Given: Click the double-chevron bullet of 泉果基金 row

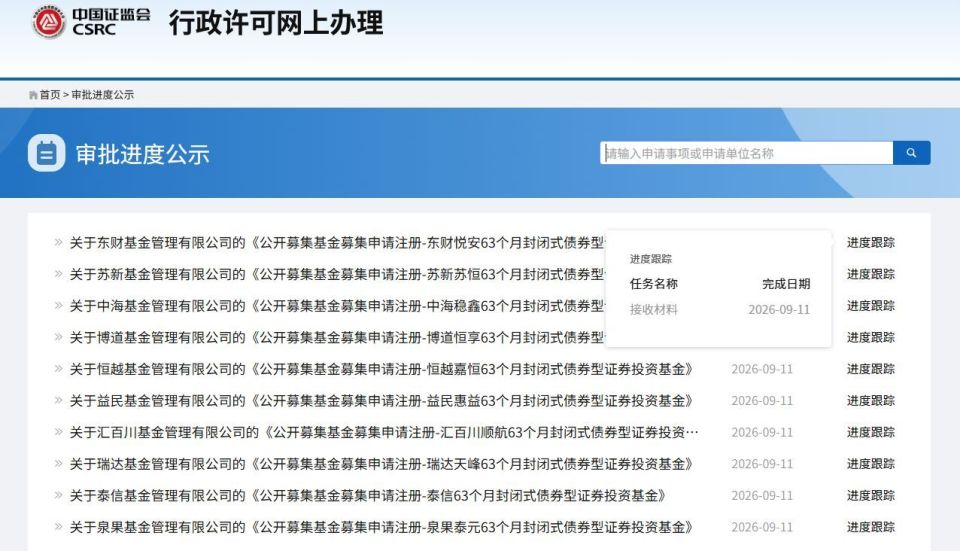Looking at the screenshot, I should point(58,527).
